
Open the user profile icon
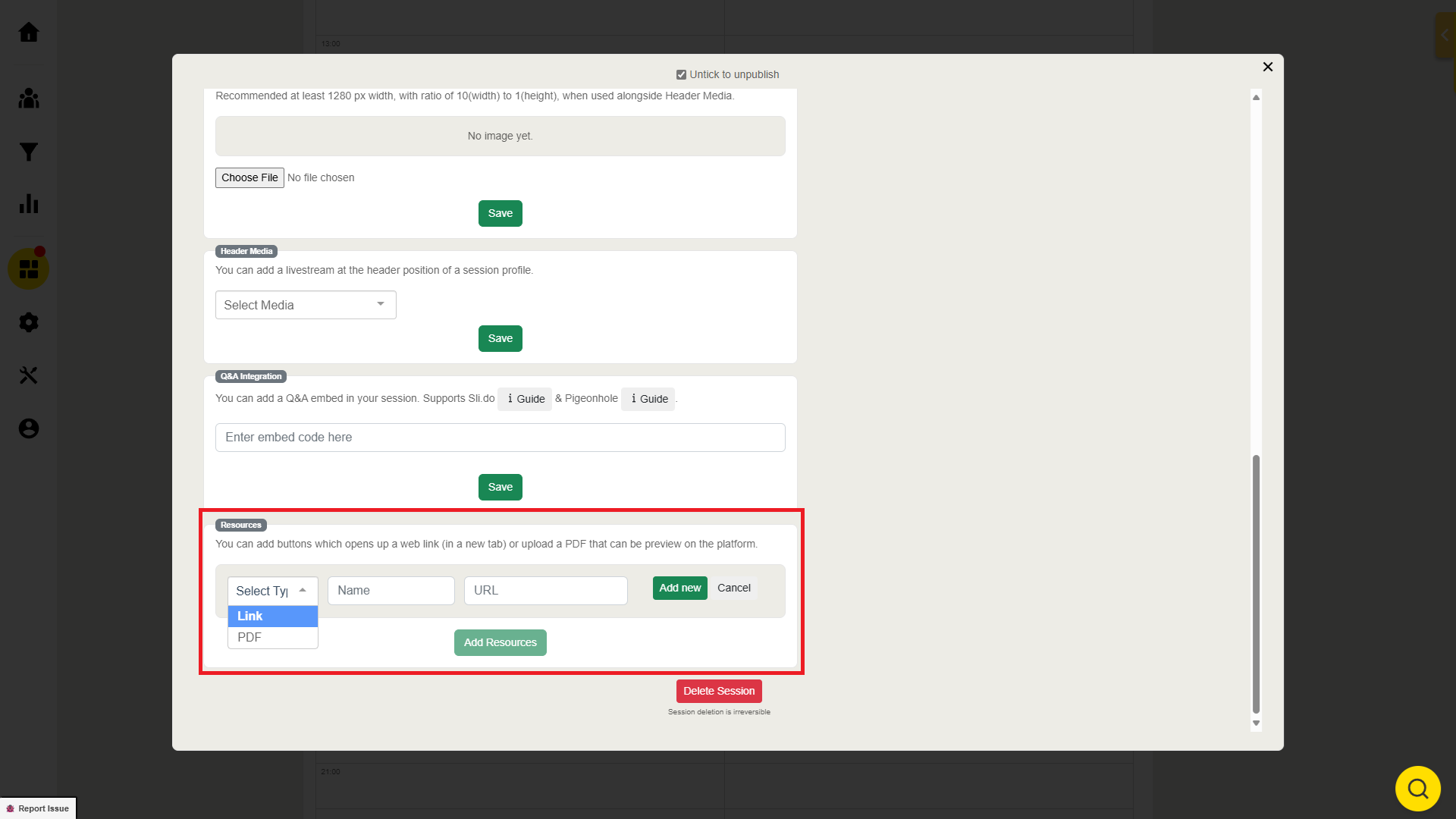[x=29, y=428]
